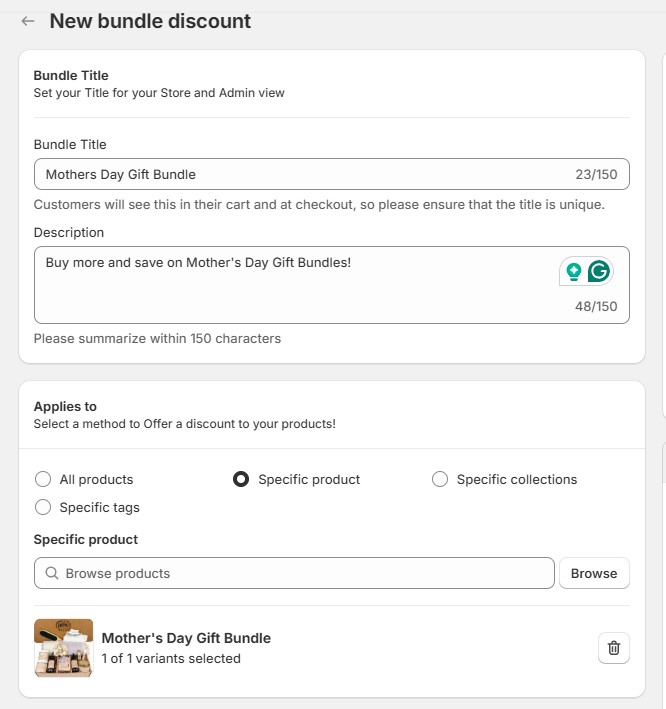Click the green lightbulb suggestion icon
The width and height of the screenshot is (666, 709).
pyautogui.click(x=574, y=271)
